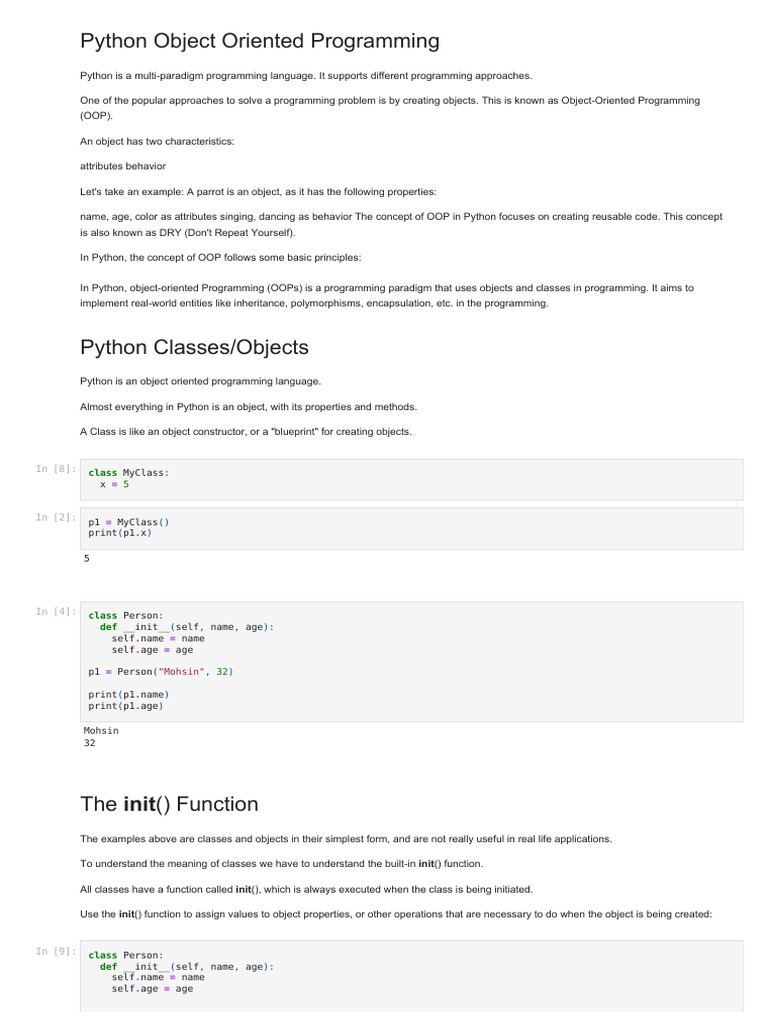Click the "The init() Function" heading
768x1024 pixels.
tap(169, 804)
